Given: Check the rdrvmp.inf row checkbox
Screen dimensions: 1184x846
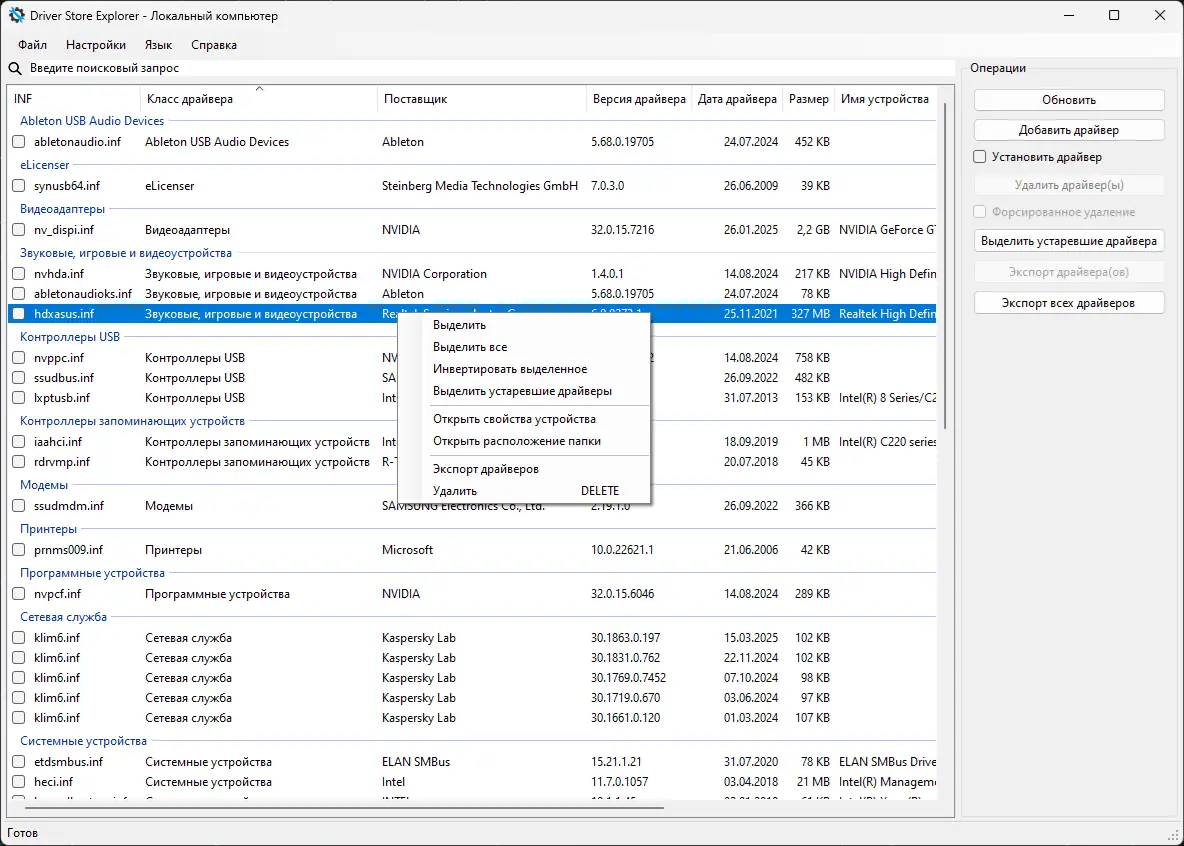Looking at the screenshot, I should (x=19, y=462).
